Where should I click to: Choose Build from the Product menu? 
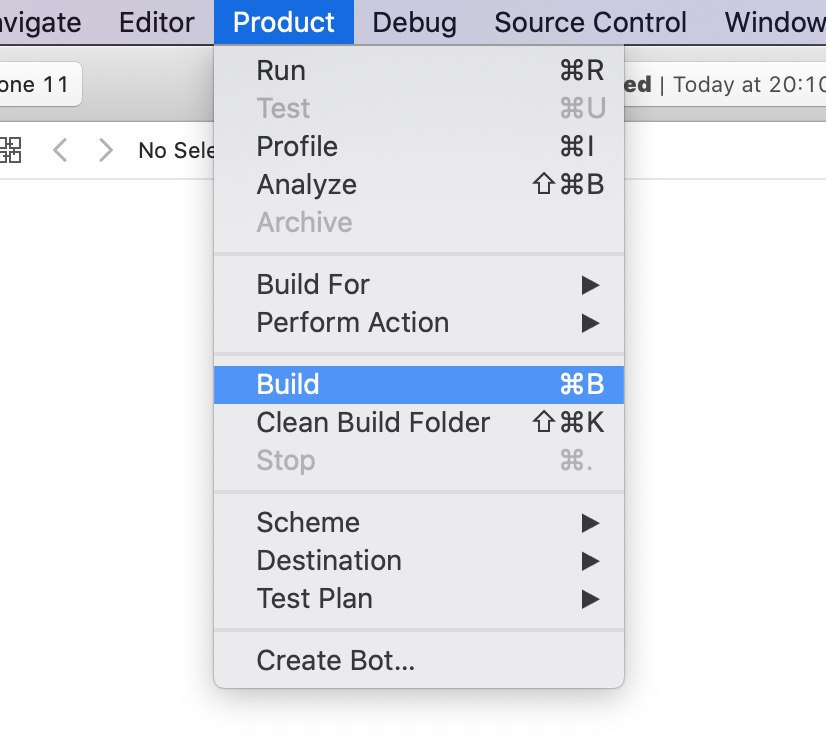click(x=419, y=385)
